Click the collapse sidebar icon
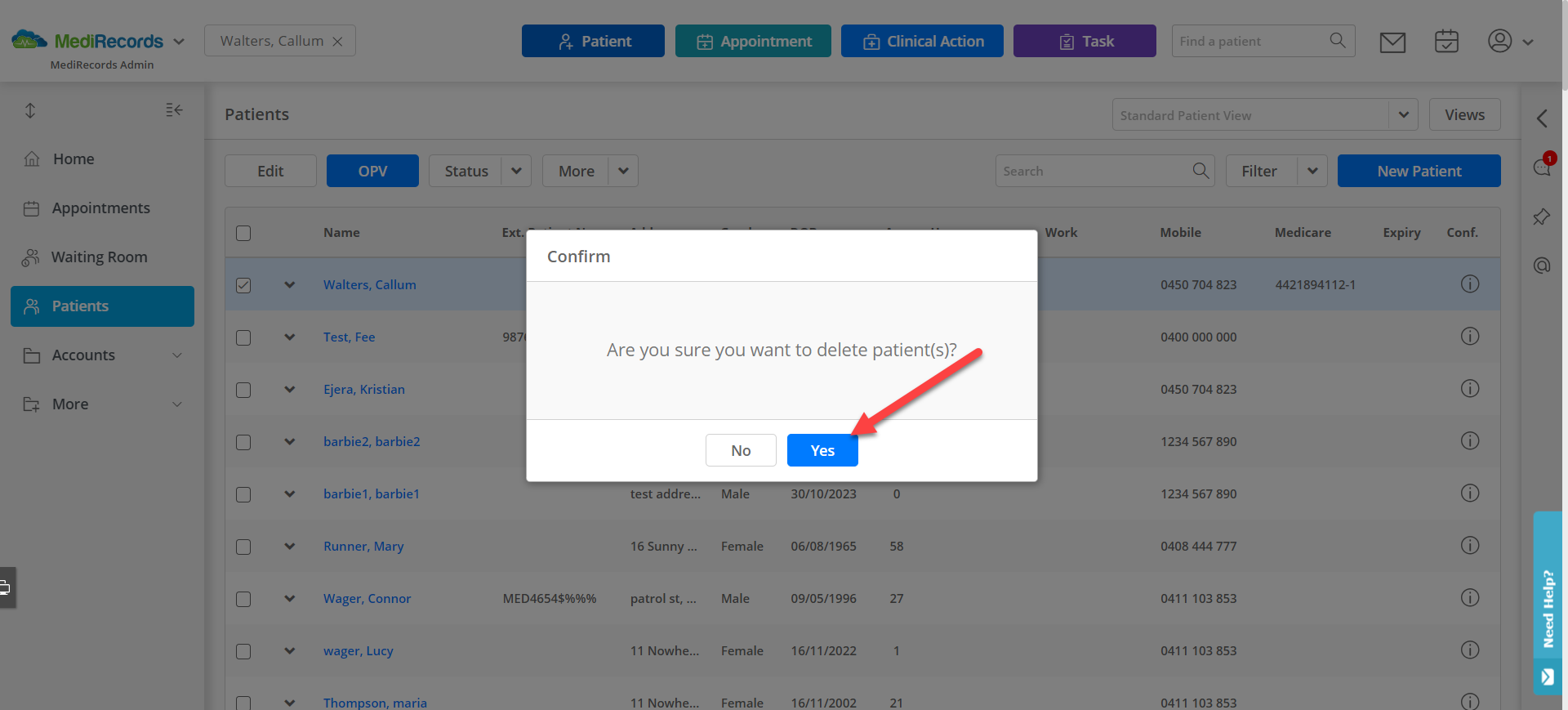 [x=174, y=109]
